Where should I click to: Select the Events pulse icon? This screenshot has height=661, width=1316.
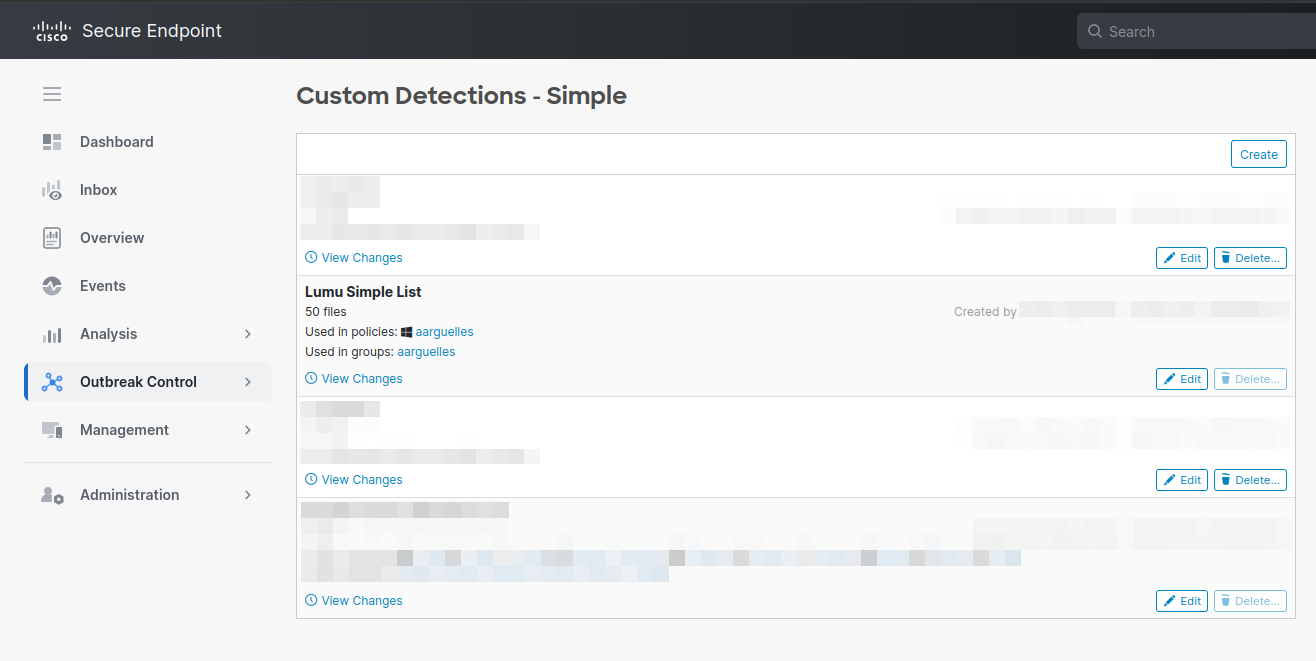click(x=52, y=286)
